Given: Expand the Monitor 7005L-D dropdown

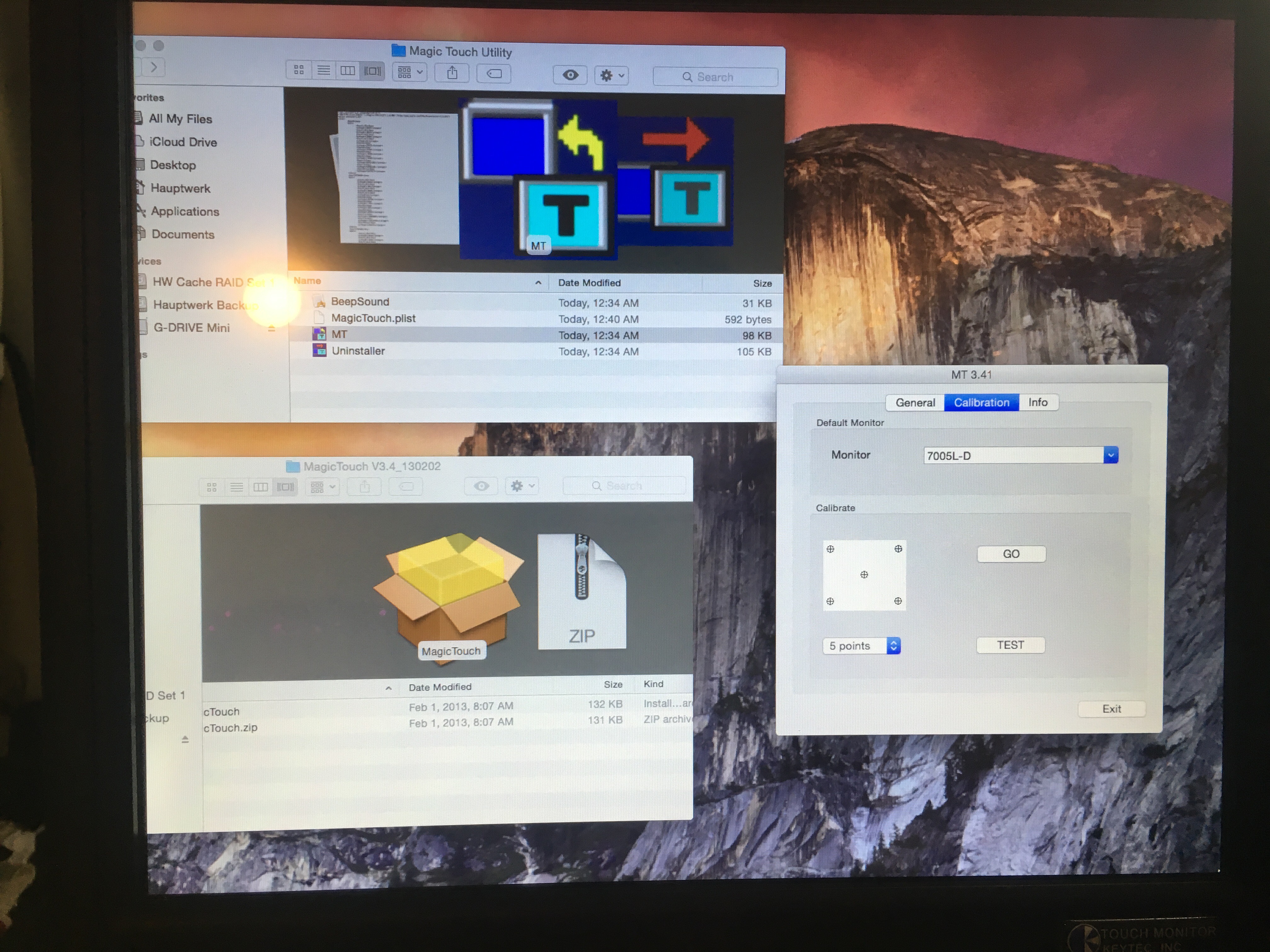Looking at the screenshot, I should tap(1110, 455).
